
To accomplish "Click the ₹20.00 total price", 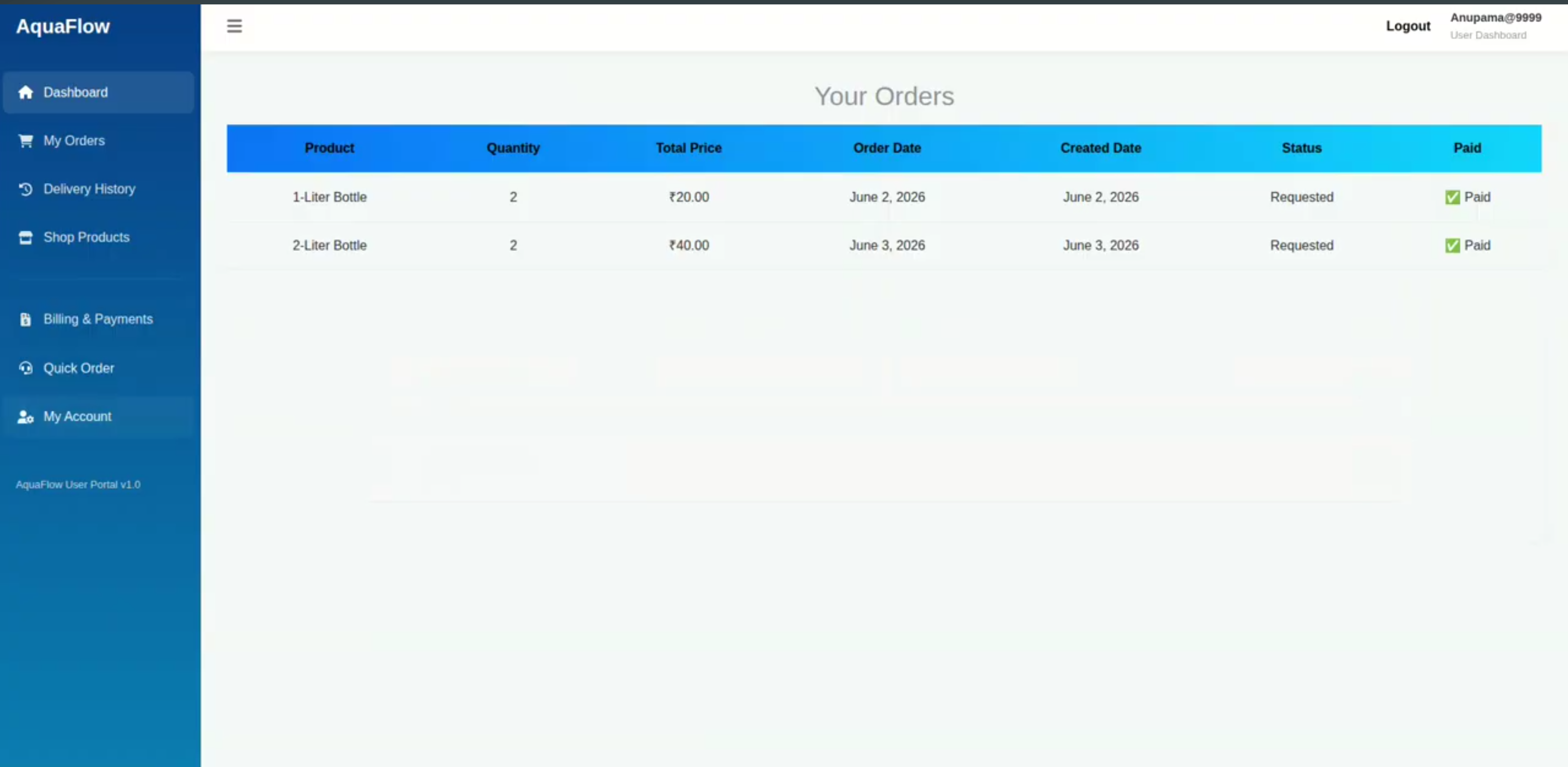I will (689, 197).
